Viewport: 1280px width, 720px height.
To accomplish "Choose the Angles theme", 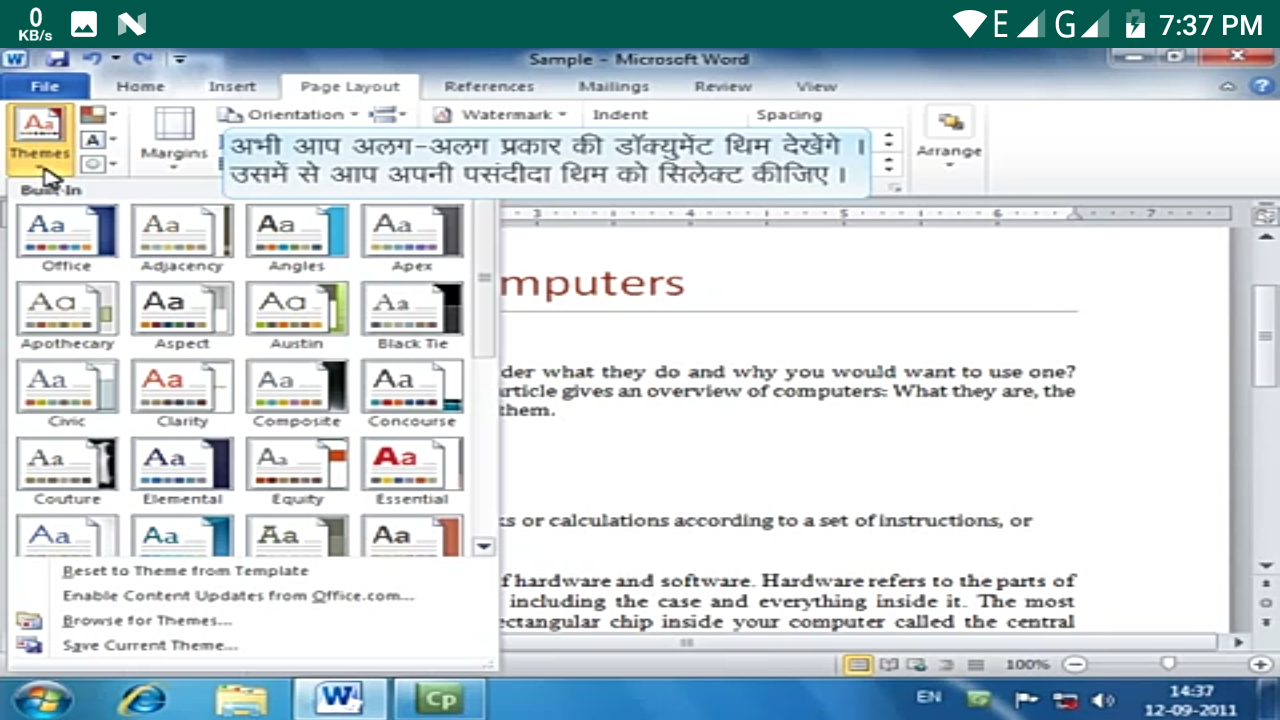I will tap(297, 238).
